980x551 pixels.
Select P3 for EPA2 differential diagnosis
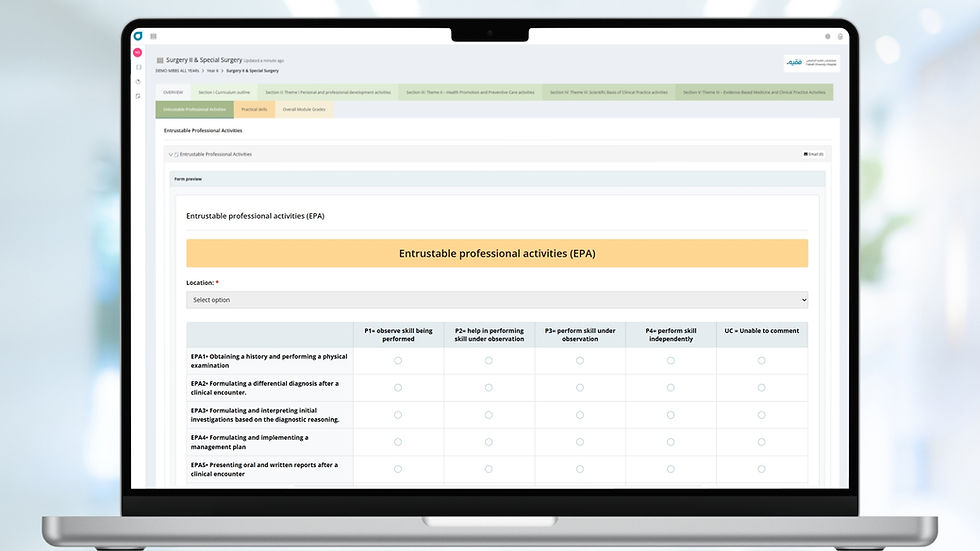580,388
